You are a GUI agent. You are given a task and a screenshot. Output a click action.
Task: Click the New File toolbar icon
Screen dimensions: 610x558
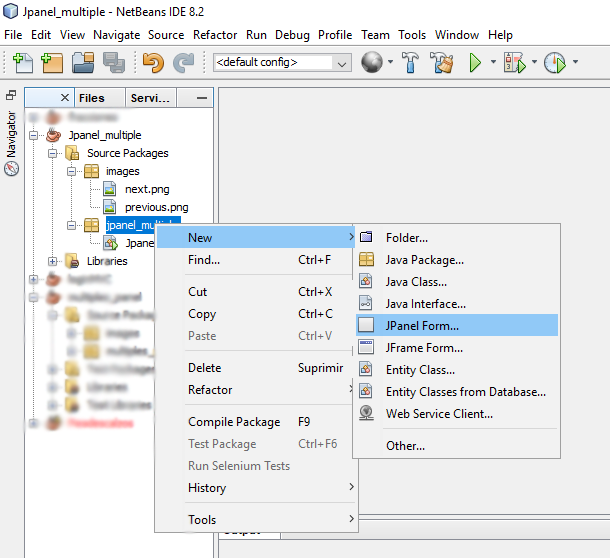pyautogui.click(x=23, y=63)
